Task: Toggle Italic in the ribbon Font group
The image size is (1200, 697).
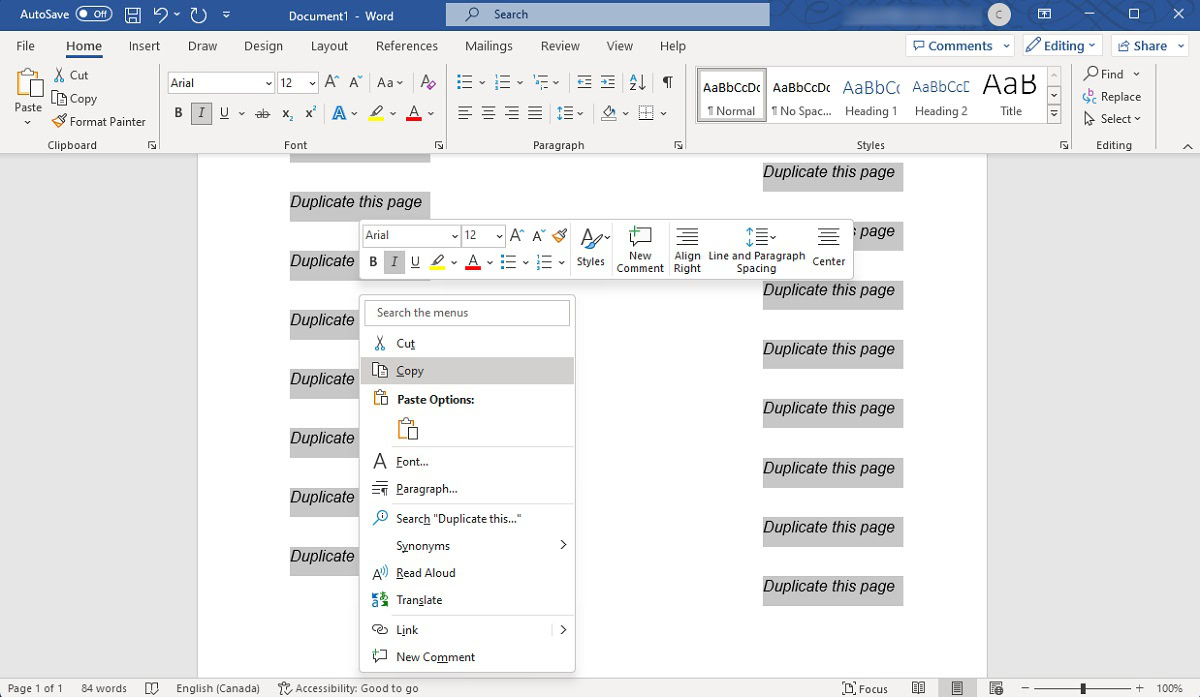Action: click(201, 114)
